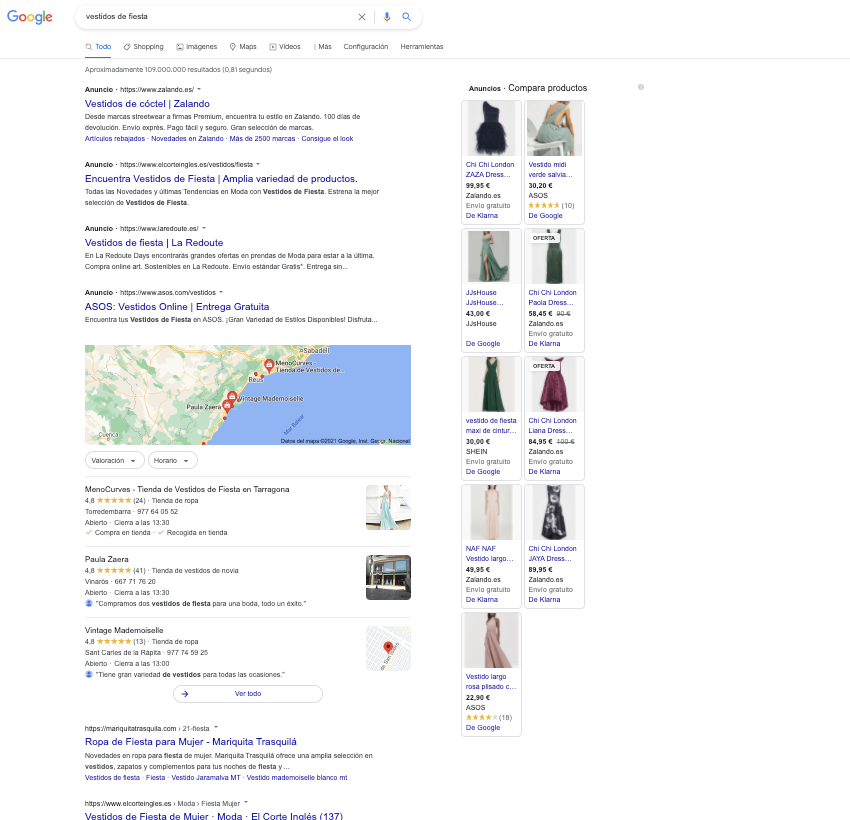Switch to the Imágenes tab
850x820 pixels.
[x=197, y=47]
